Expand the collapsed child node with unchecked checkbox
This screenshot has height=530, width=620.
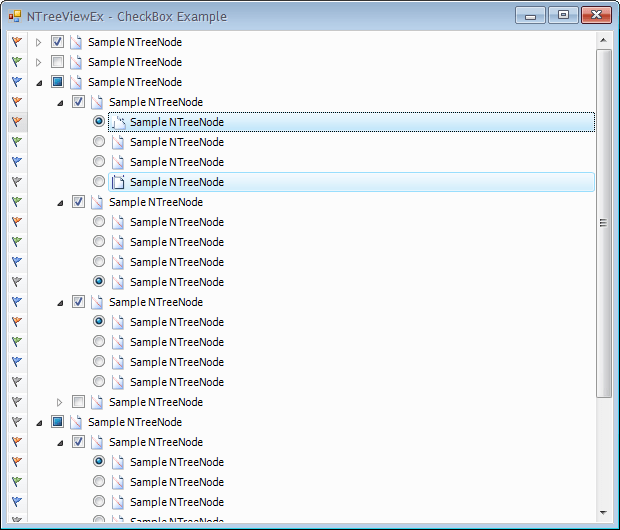pos(60,402)
